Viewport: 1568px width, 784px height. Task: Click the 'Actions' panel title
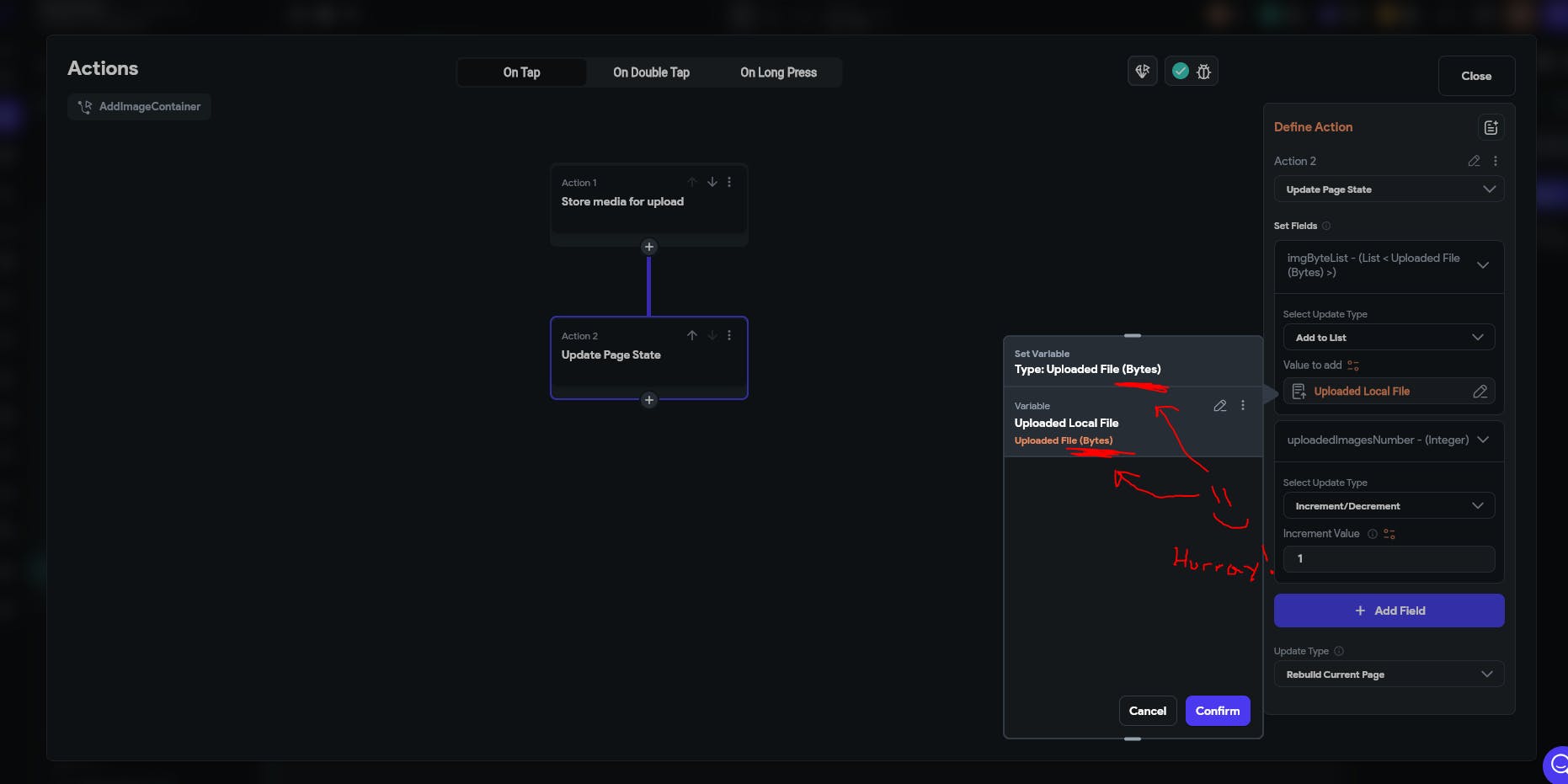[x=103, y=68]
